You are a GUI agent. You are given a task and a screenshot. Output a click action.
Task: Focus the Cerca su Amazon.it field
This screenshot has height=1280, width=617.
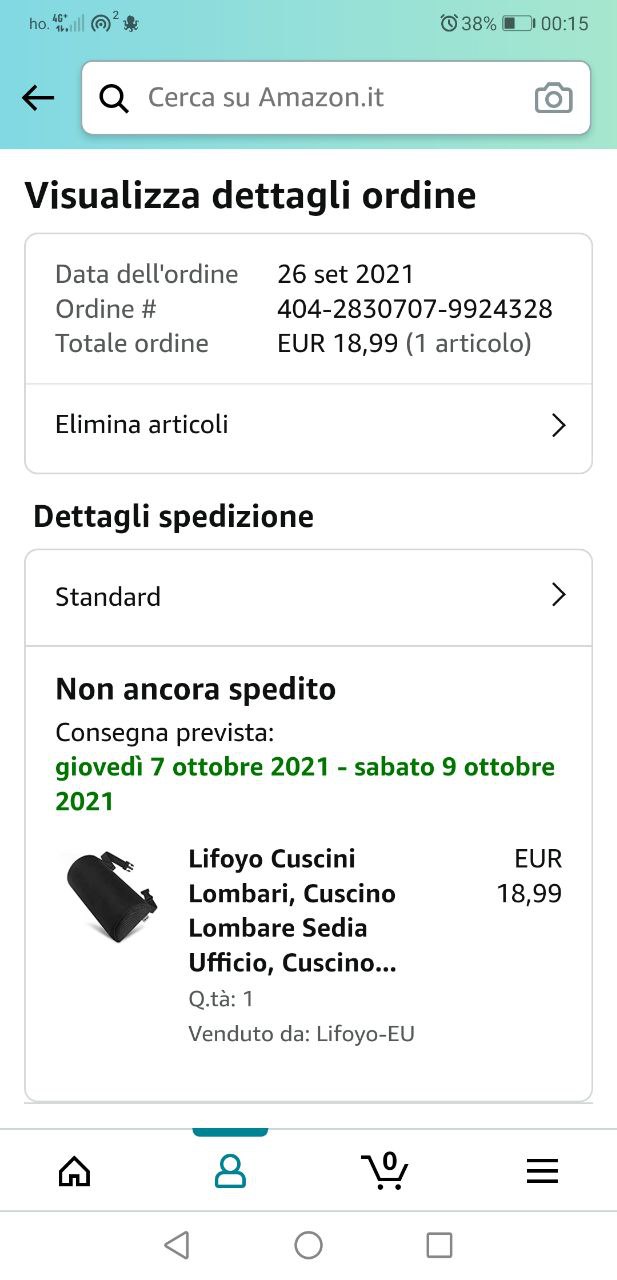pos(320,98)
